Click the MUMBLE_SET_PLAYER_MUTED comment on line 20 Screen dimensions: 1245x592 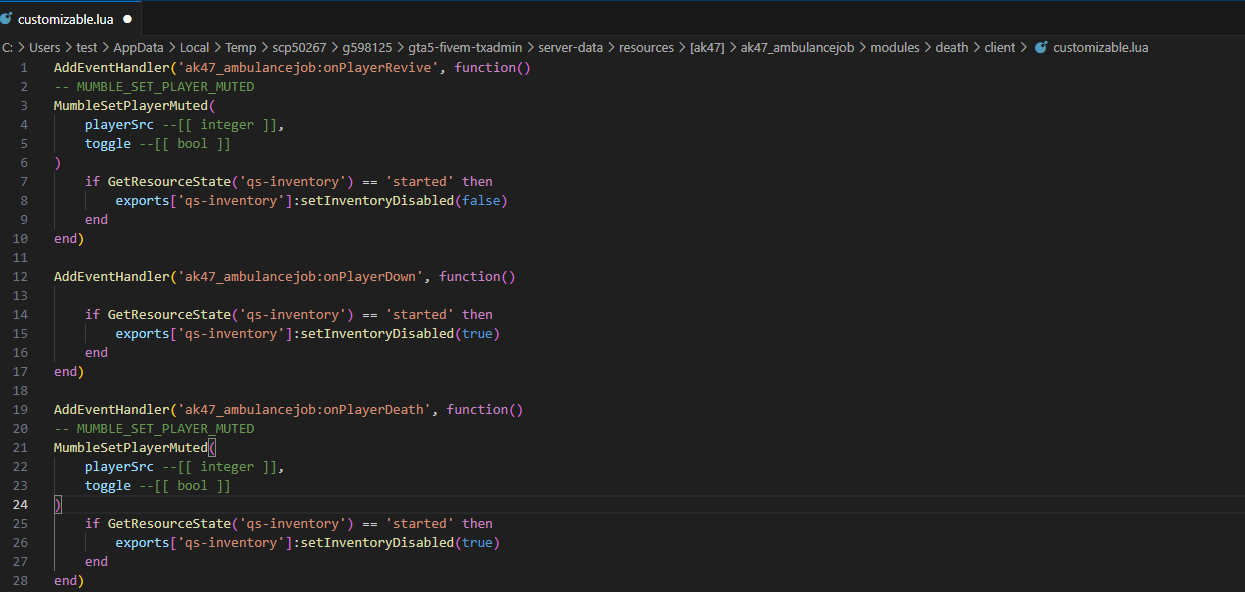coord(154,429)
